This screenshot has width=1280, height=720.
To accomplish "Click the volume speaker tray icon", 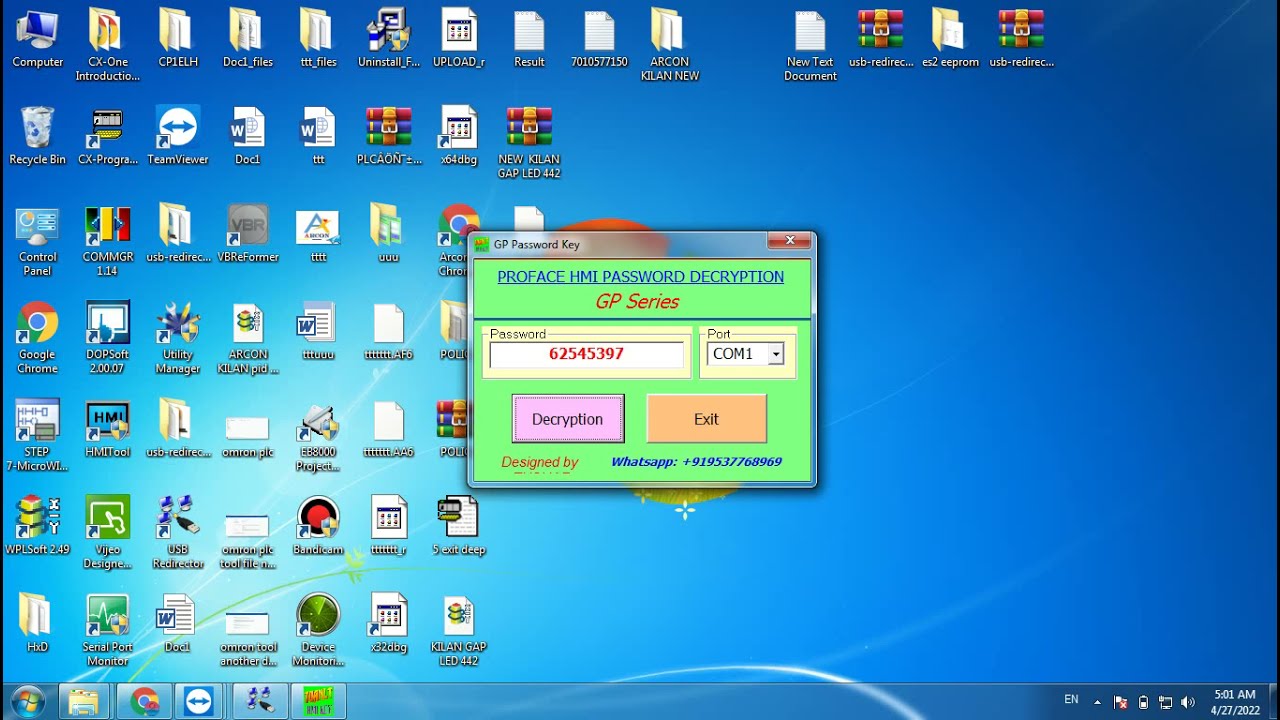I will pyautogui.click(x=1187, y=702).
